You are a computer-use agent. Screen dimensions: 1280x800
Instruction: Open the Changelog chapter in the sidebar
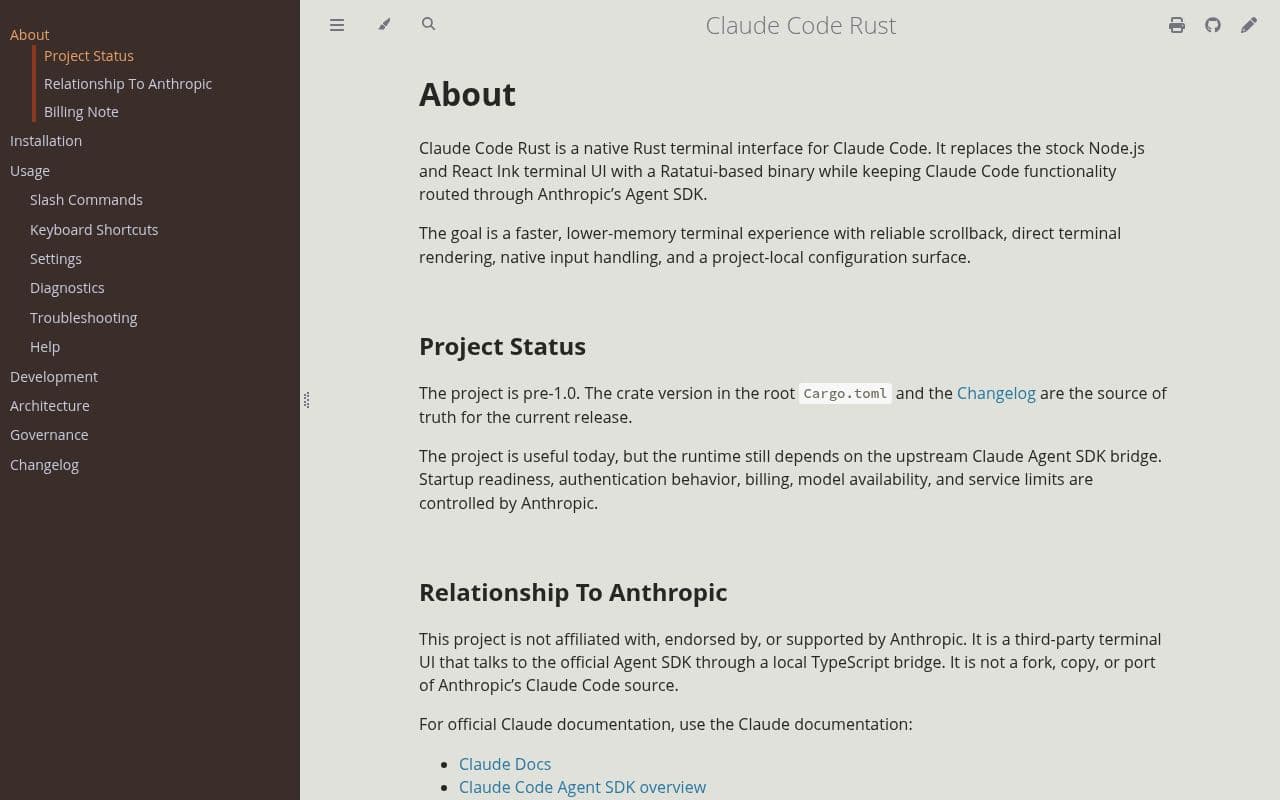click(44, 465)
